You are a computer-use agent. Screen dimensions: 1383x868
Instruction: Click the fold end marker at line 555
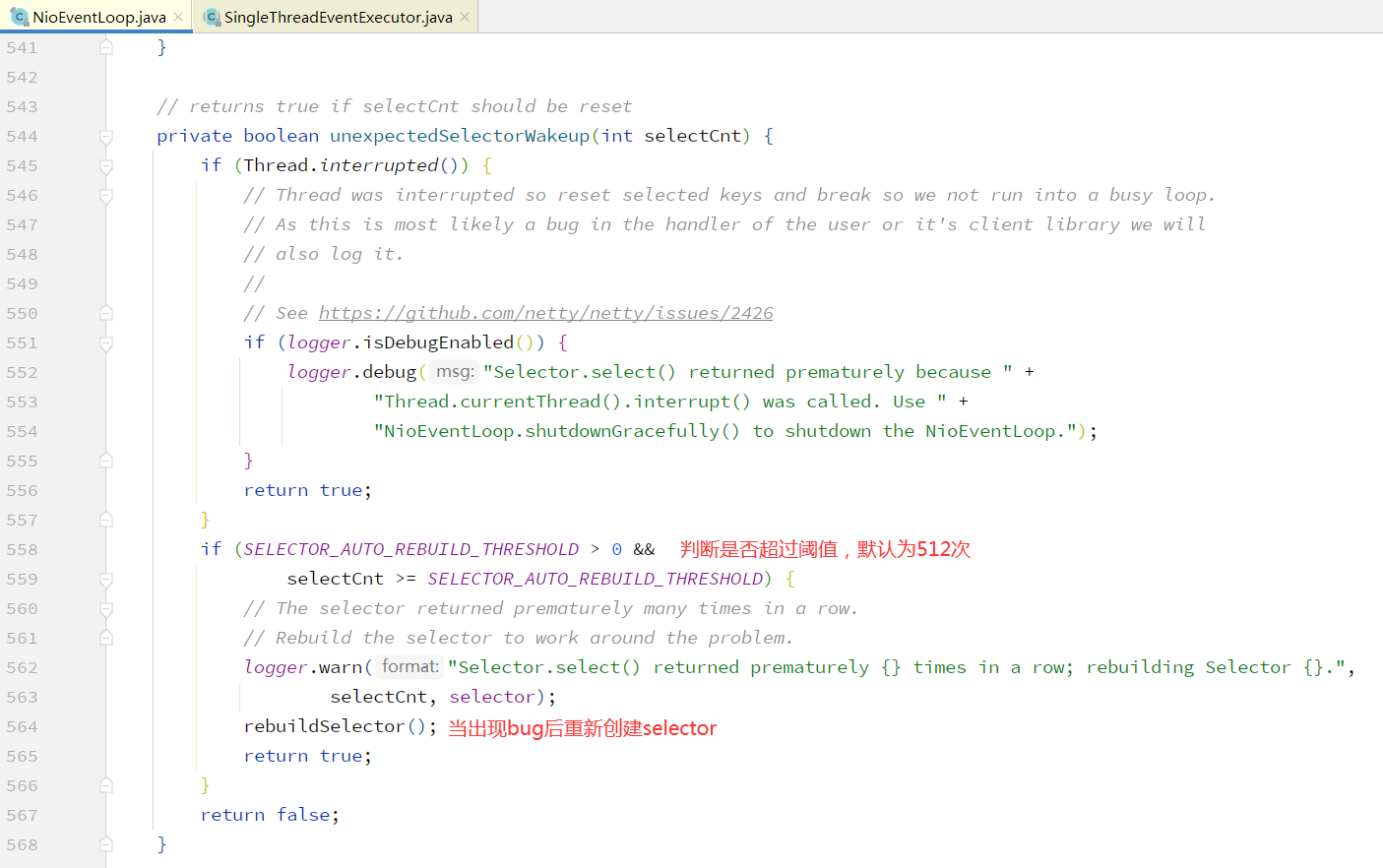coord(106,461)
